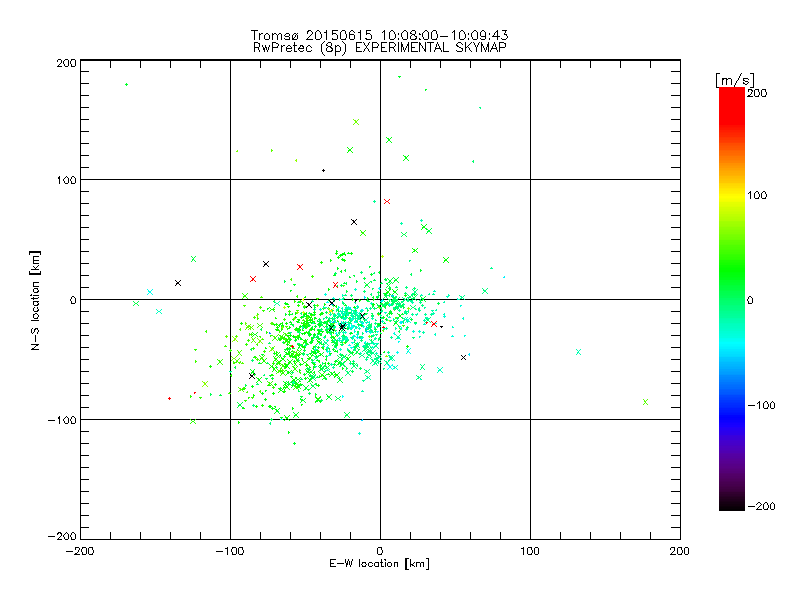Screen dimensions: 800x600
Task: Click the plot title 'Tromsø 20150615 10:08:00-10:09:43'
Action: pyautogui.click(x=380, y=35)
